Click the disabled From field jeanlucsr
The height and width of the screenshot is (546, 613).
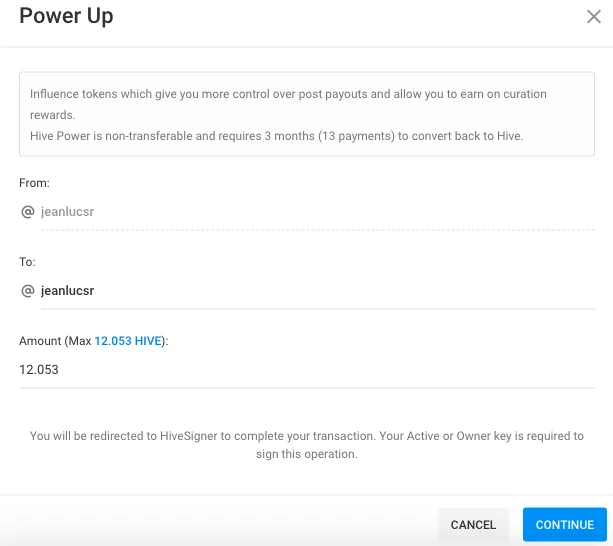tap(317, 212)
